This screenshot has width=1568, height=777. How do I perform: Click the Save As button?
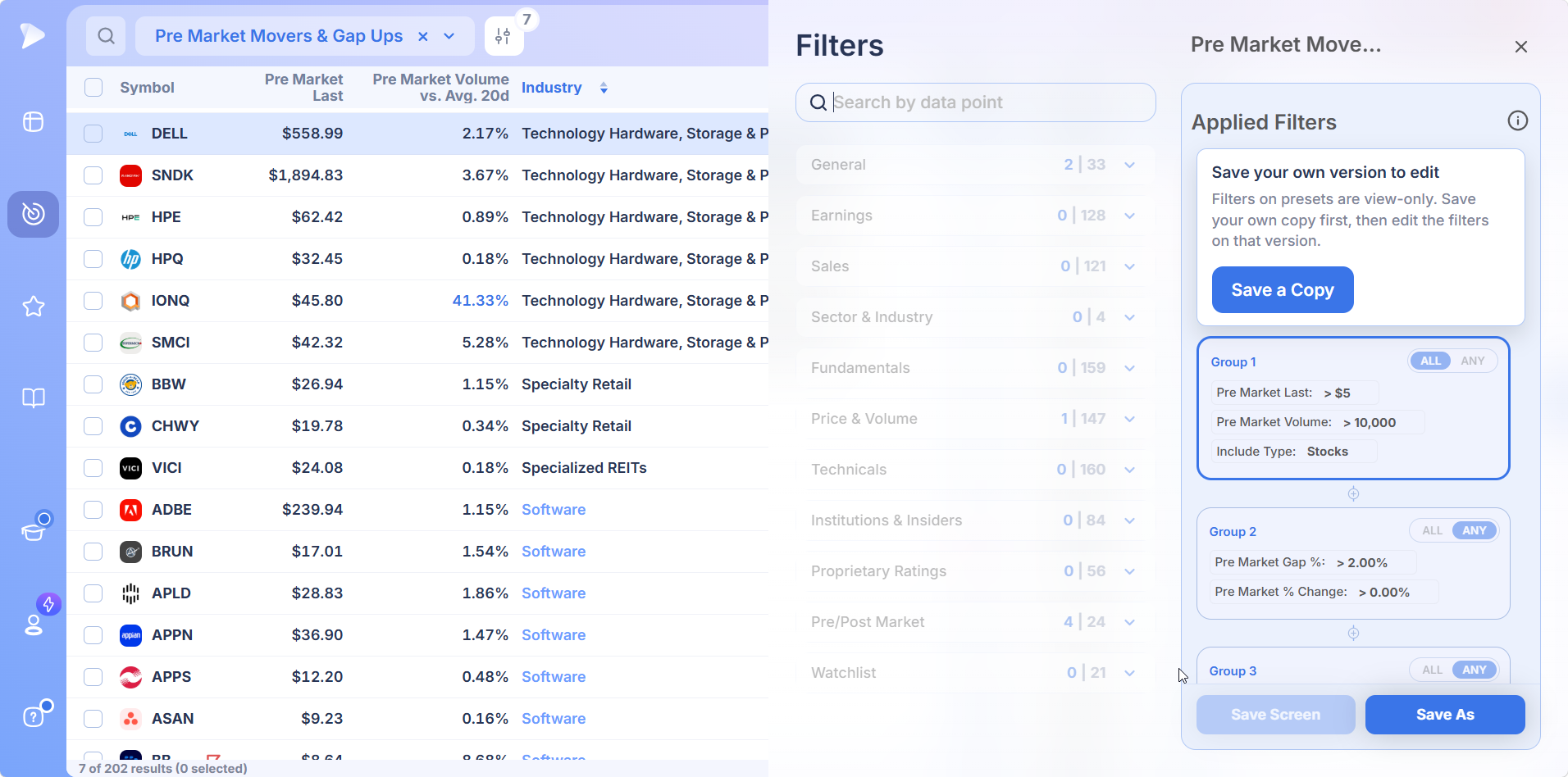tap(1445, 715)
